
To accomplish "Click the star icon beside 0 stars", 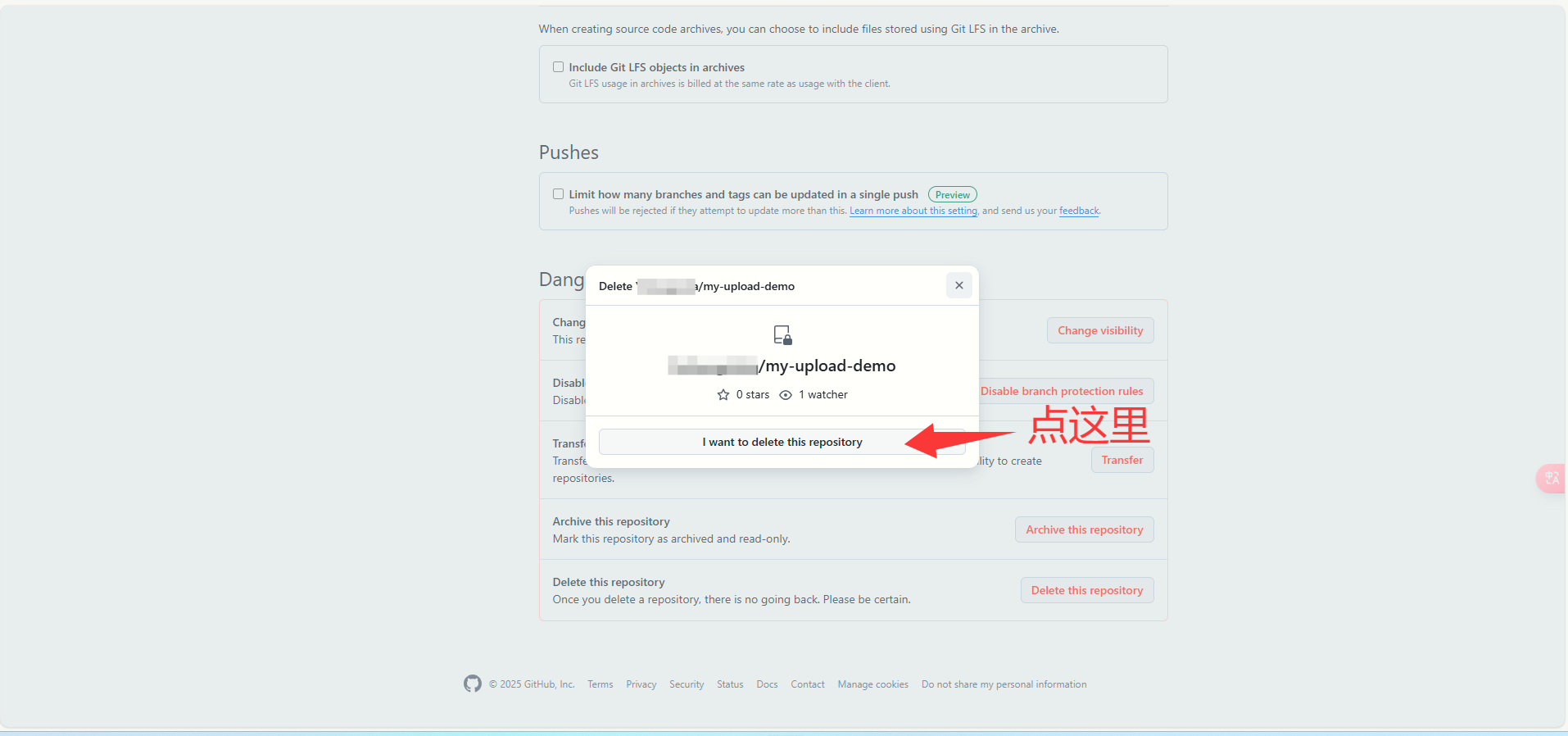I will tap(723, 395).
